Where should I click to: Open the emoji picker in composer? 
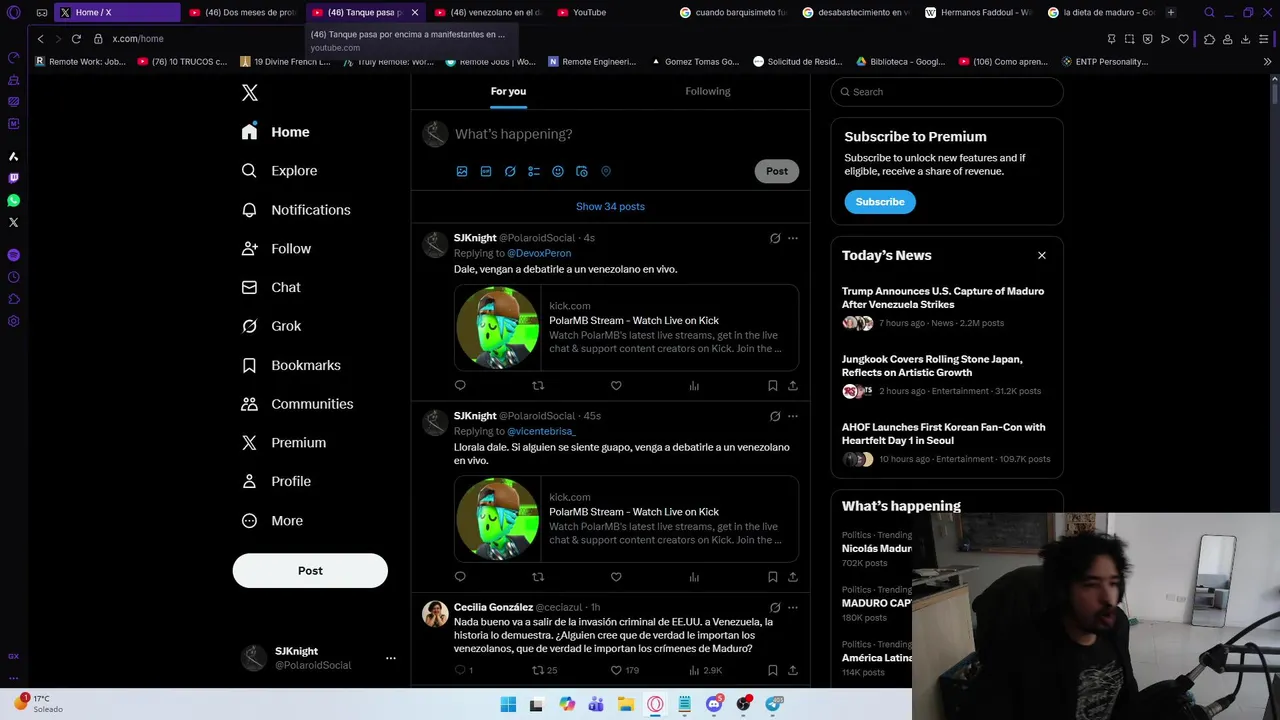(558, 171)
